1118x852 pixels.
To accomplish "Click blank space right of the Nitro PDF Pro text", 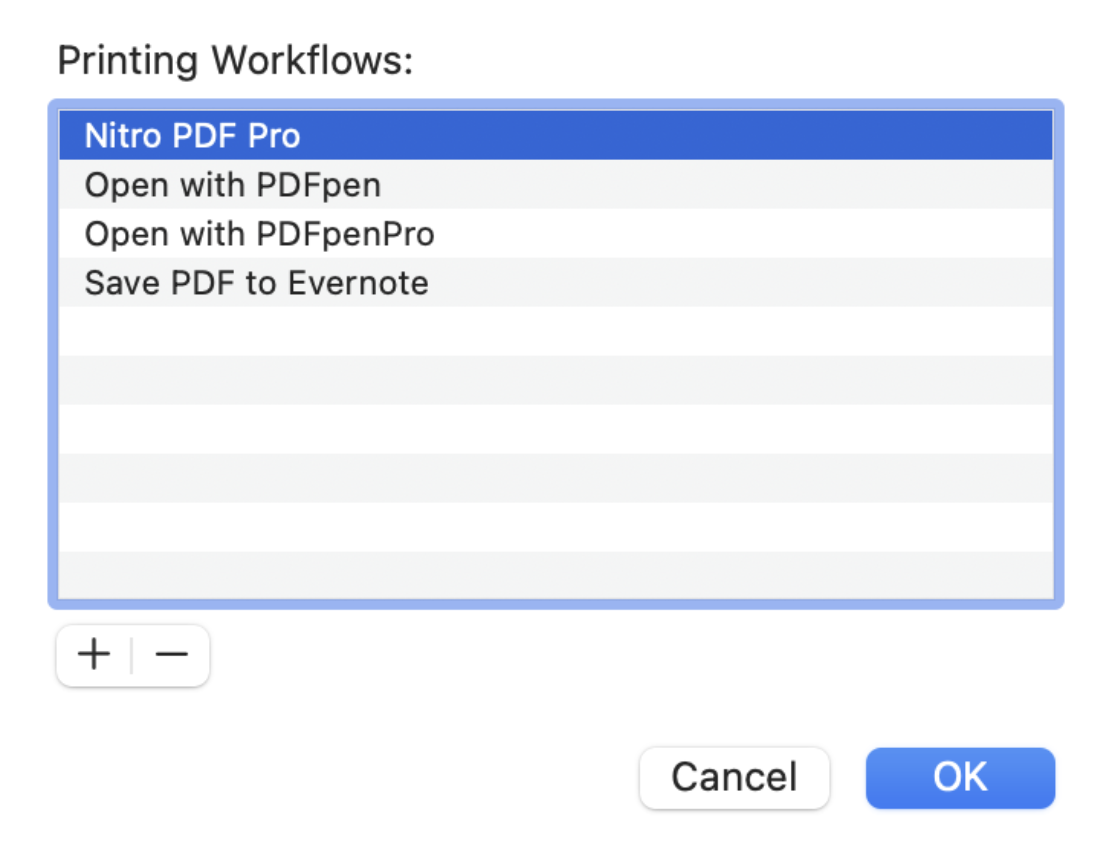I will tap(680, 135).
